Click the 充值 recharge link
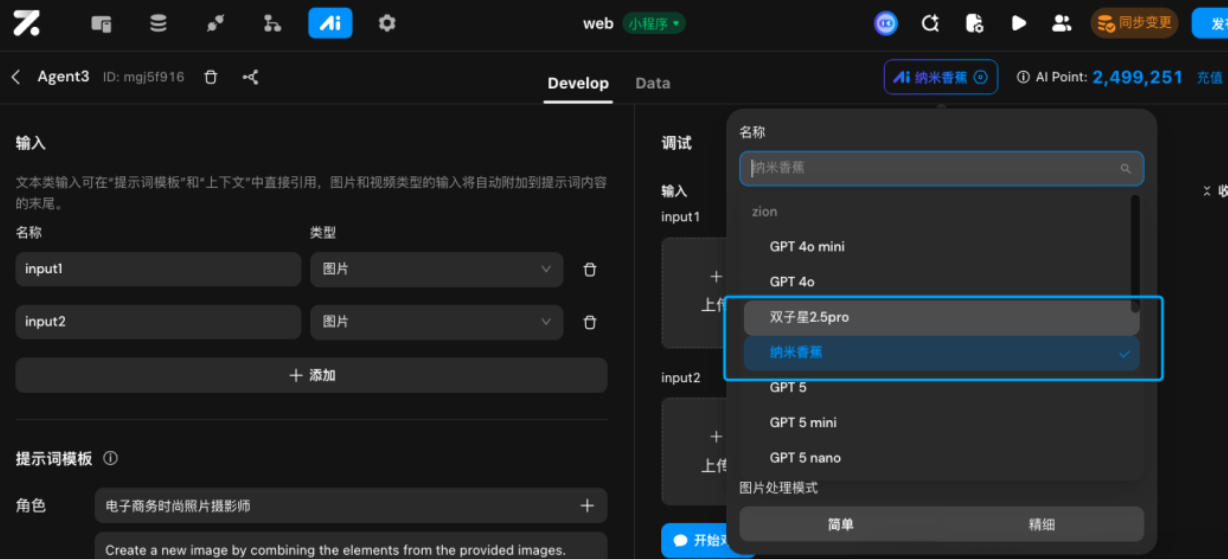 coord(1209,77)
